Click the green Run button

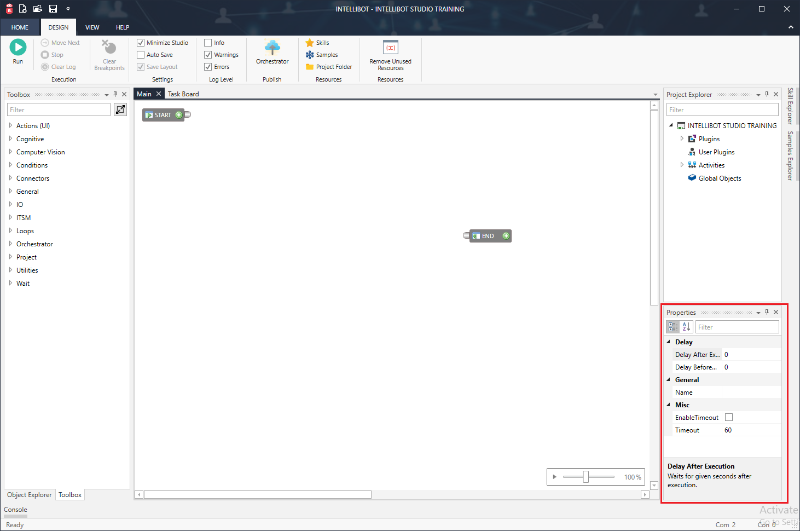click(18, 48)
